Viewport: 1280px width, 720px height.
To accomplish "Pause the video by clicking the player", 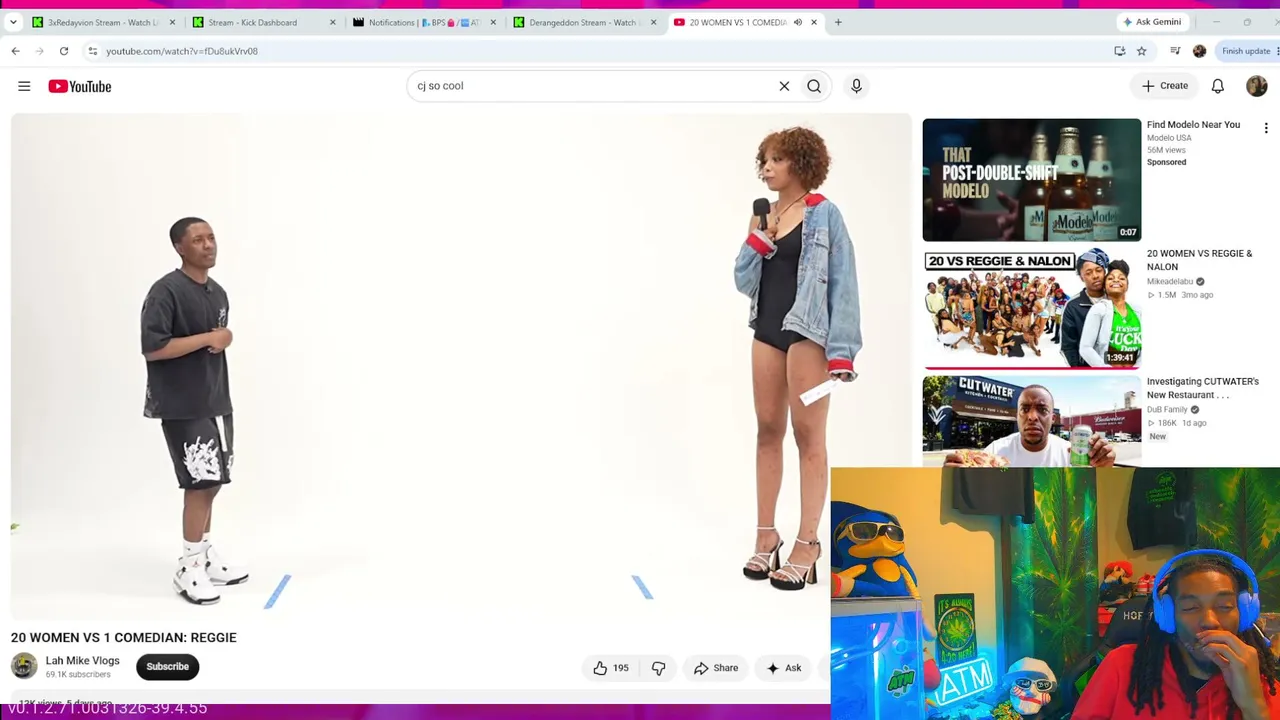I will tap(461, 366).
